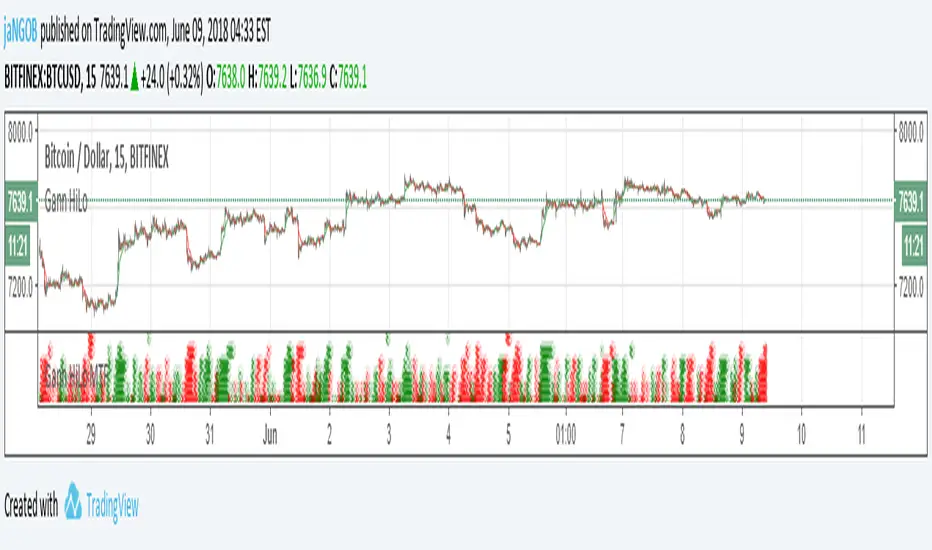Click the right 7200.0 axis label

pos(911,287)
